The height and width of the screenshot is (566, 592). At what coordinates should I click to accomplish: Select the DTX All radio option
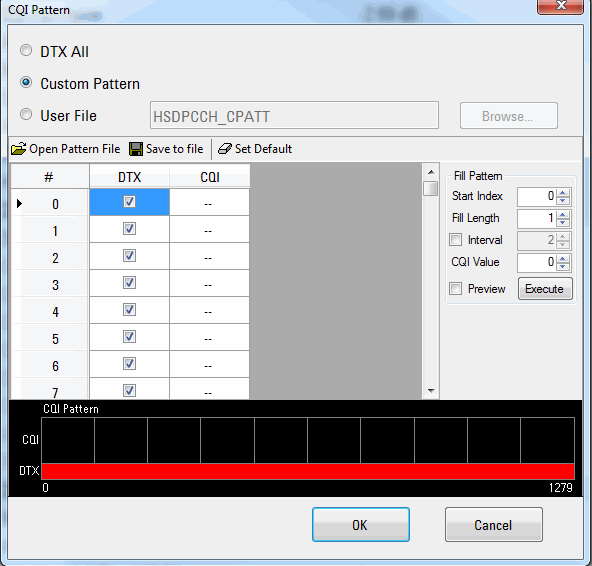[x=26, y=51]
